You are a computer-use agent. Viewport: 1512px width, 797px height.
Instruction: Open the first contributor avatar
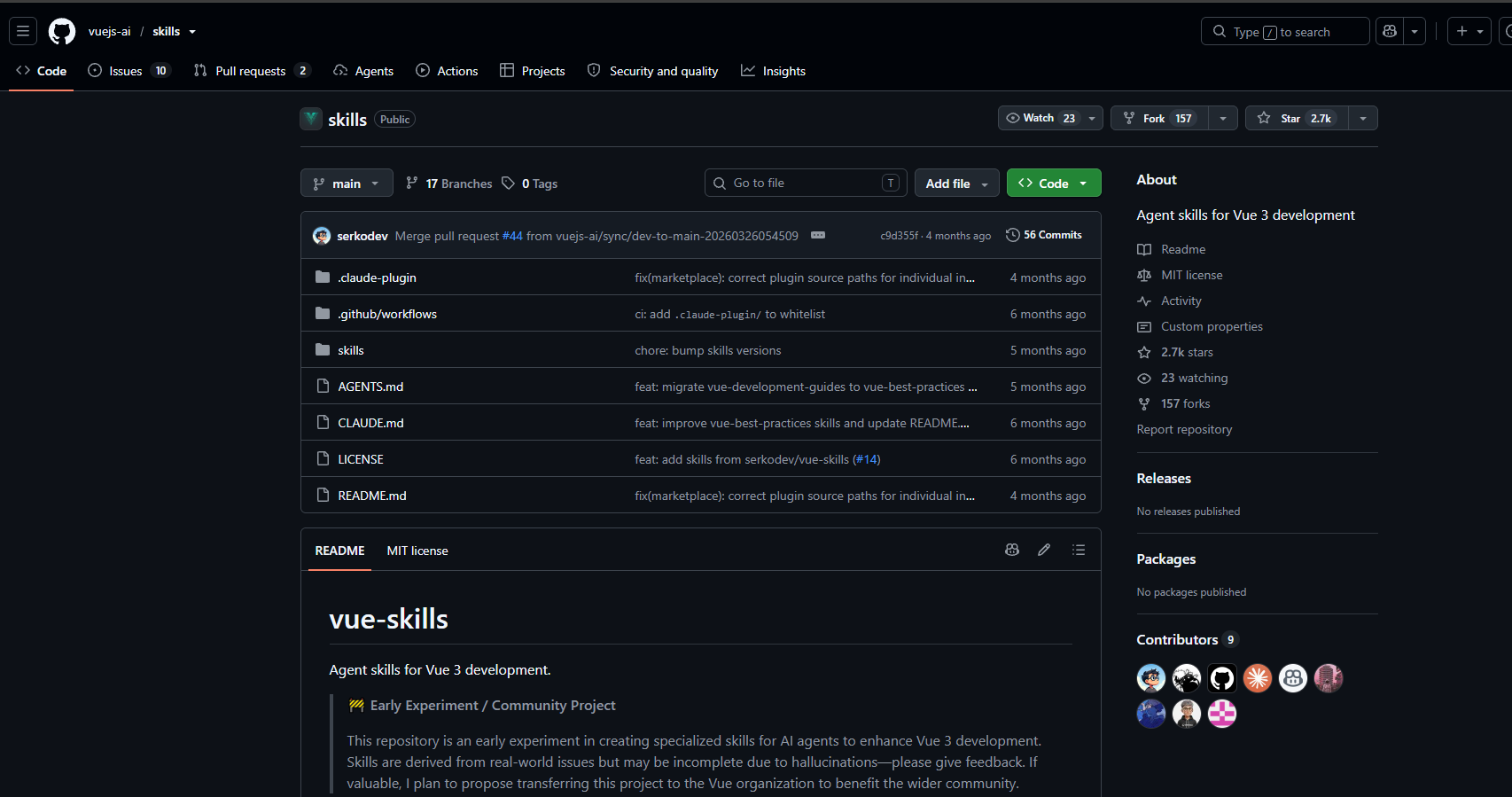(x=1151, y=678)
